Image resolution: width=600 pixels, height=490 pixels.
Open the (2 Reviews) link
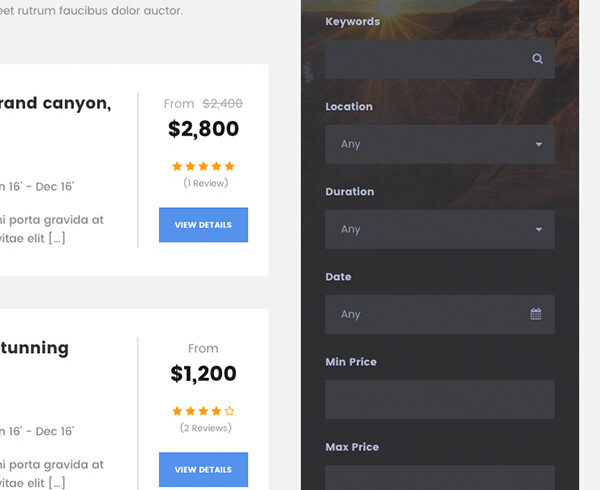point(205,428)
